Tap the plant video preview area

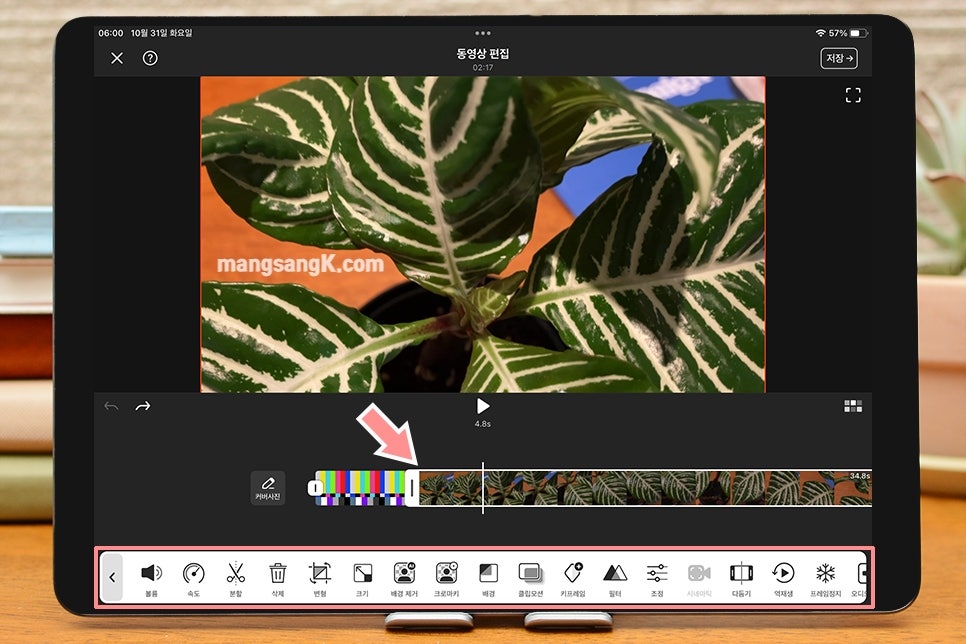coord(483,234)
